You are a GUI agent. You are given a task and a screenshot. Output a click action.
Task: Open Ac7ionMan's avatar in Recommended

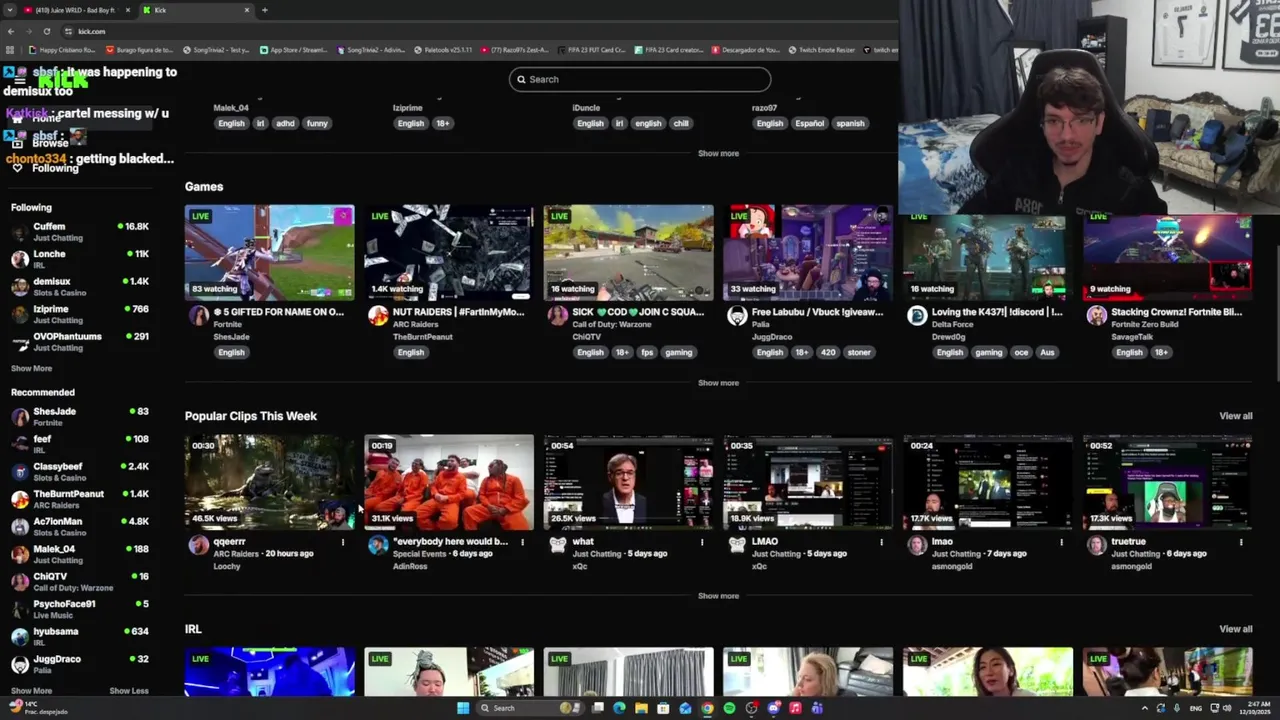coord(20,527)
